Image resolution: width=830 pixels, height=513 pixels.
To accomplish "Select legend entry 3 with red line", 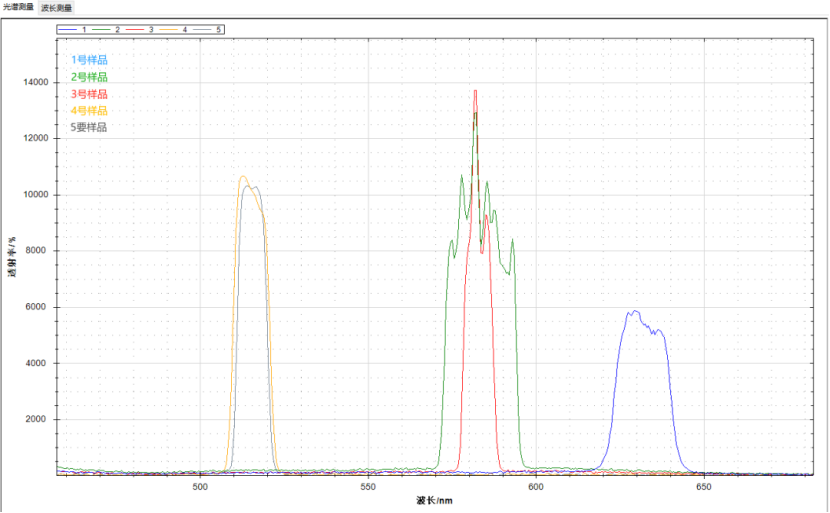I will (140, 30).
